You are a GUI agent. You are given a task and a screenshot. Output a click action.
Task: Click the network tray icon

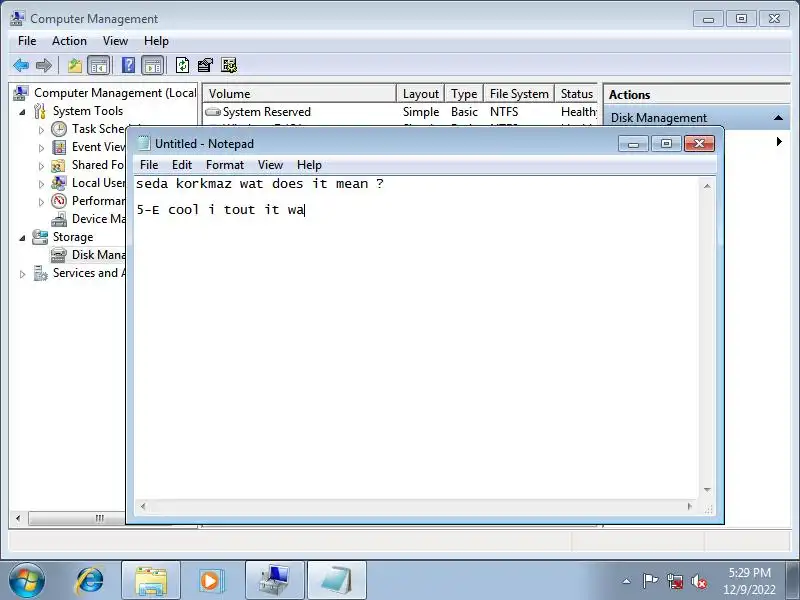[x=675, y=581]
